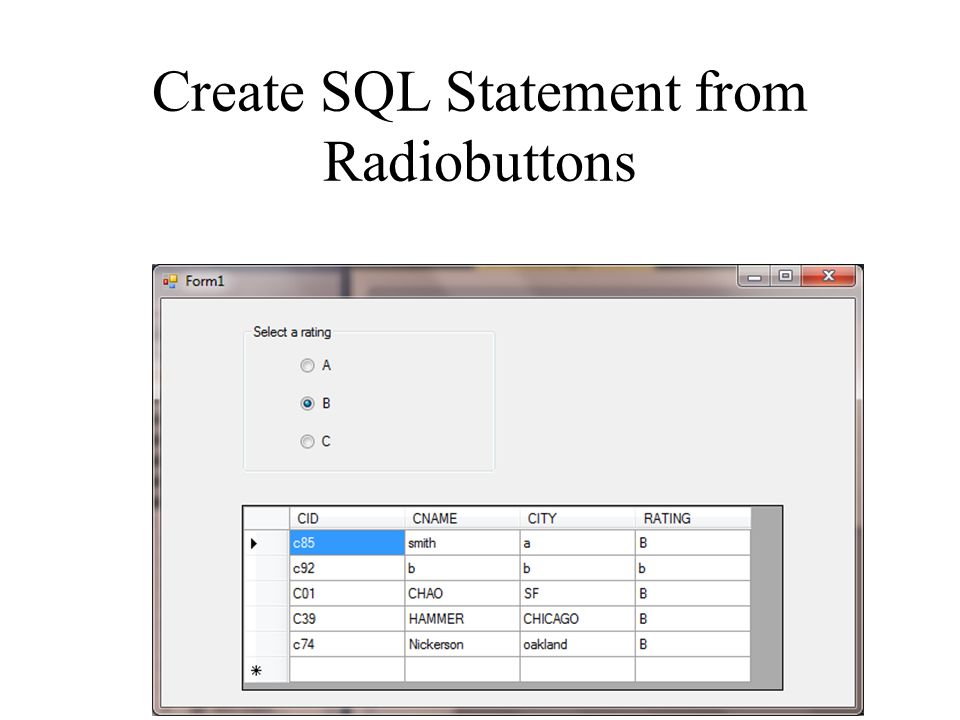Click the Form1 window icon
The image size is (960, 720).
pyautogui.click(x=170, y=281)
